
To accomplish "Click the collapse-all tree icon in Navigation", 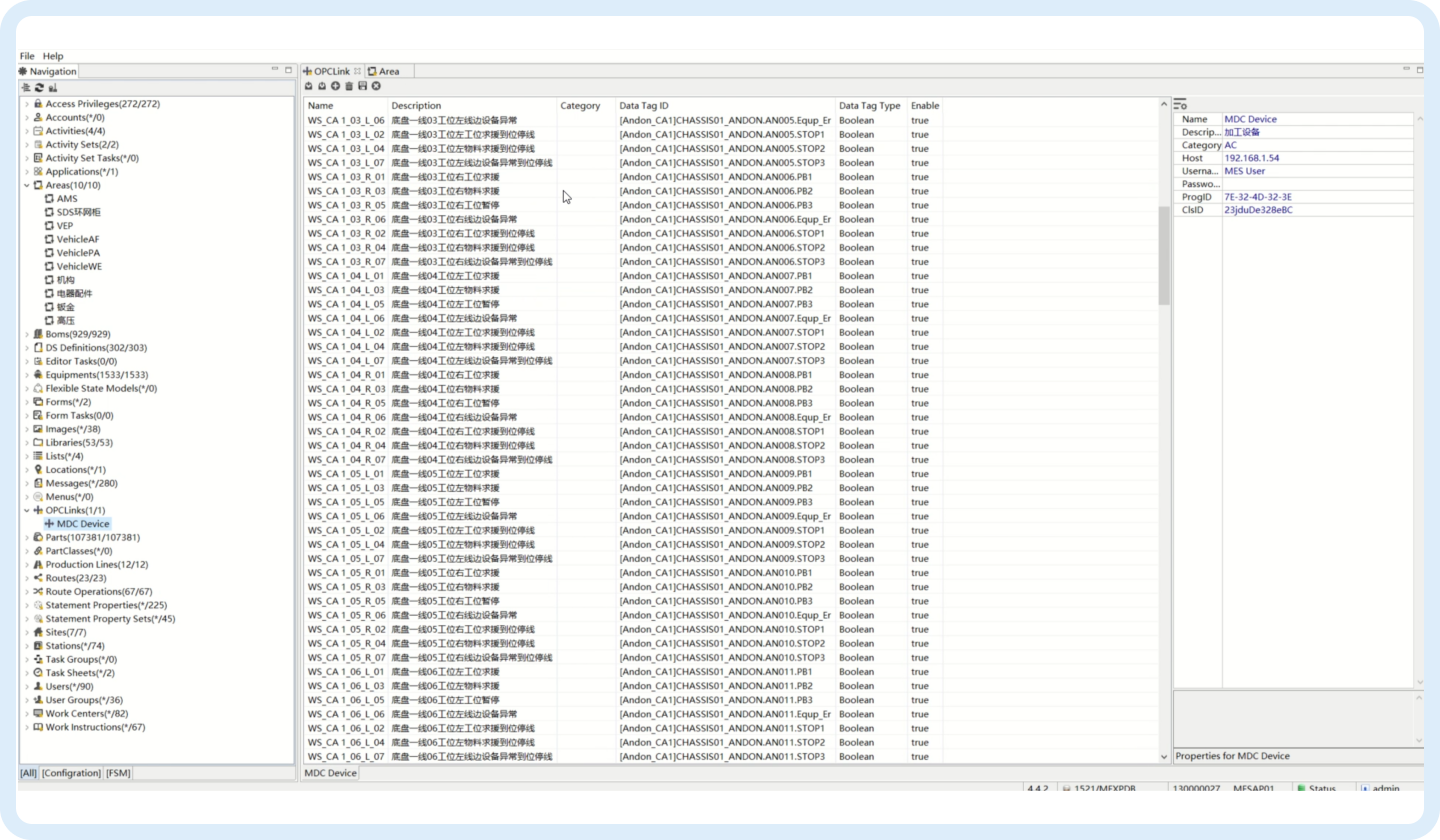I will [x=26, y=88].
